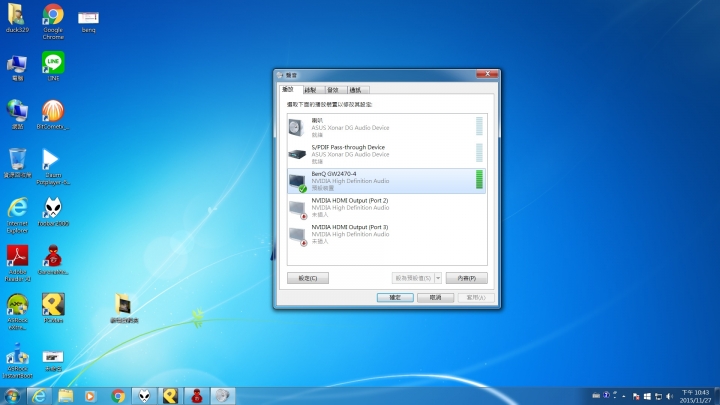The image size is (720, 405).
Task: Select NVIDIA HDMI Output (Port 2)
Action: click(386, 207)
